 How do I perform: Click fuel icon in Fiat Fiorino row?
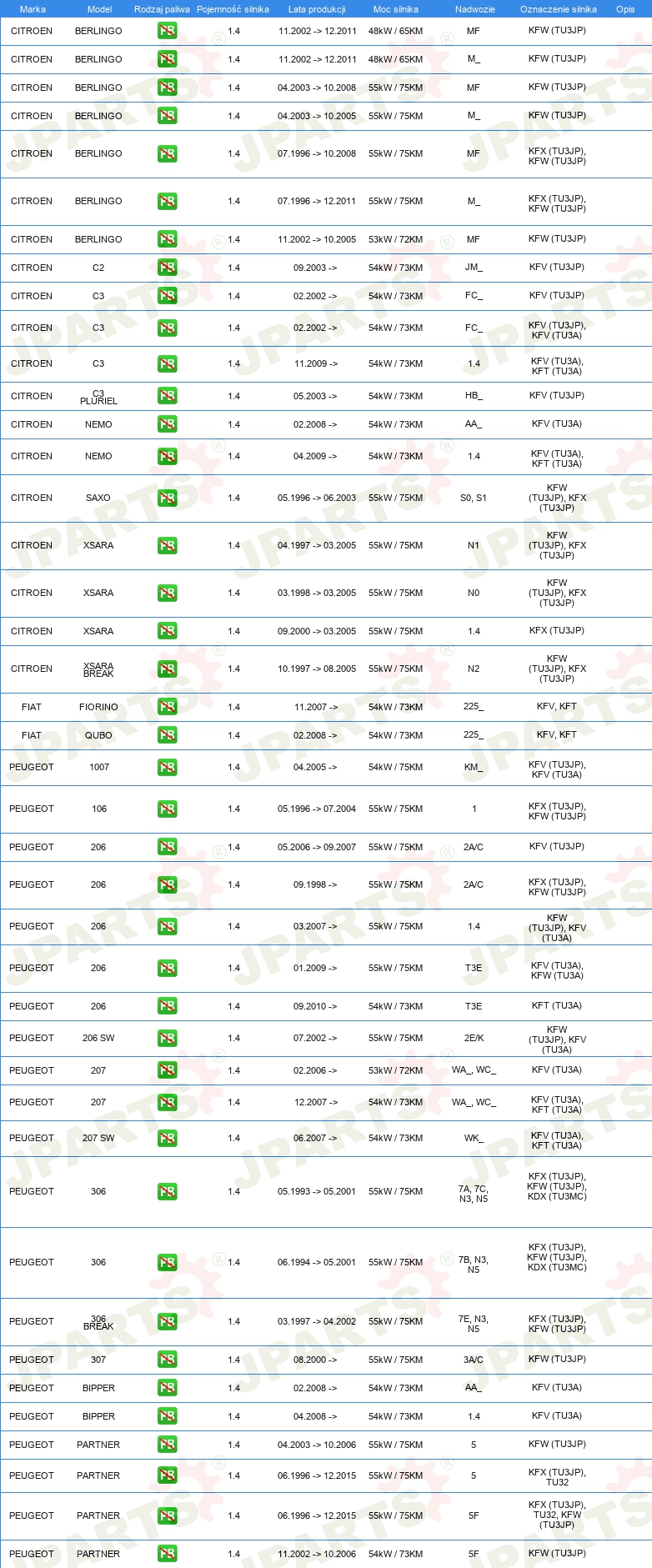pos(168,707)
